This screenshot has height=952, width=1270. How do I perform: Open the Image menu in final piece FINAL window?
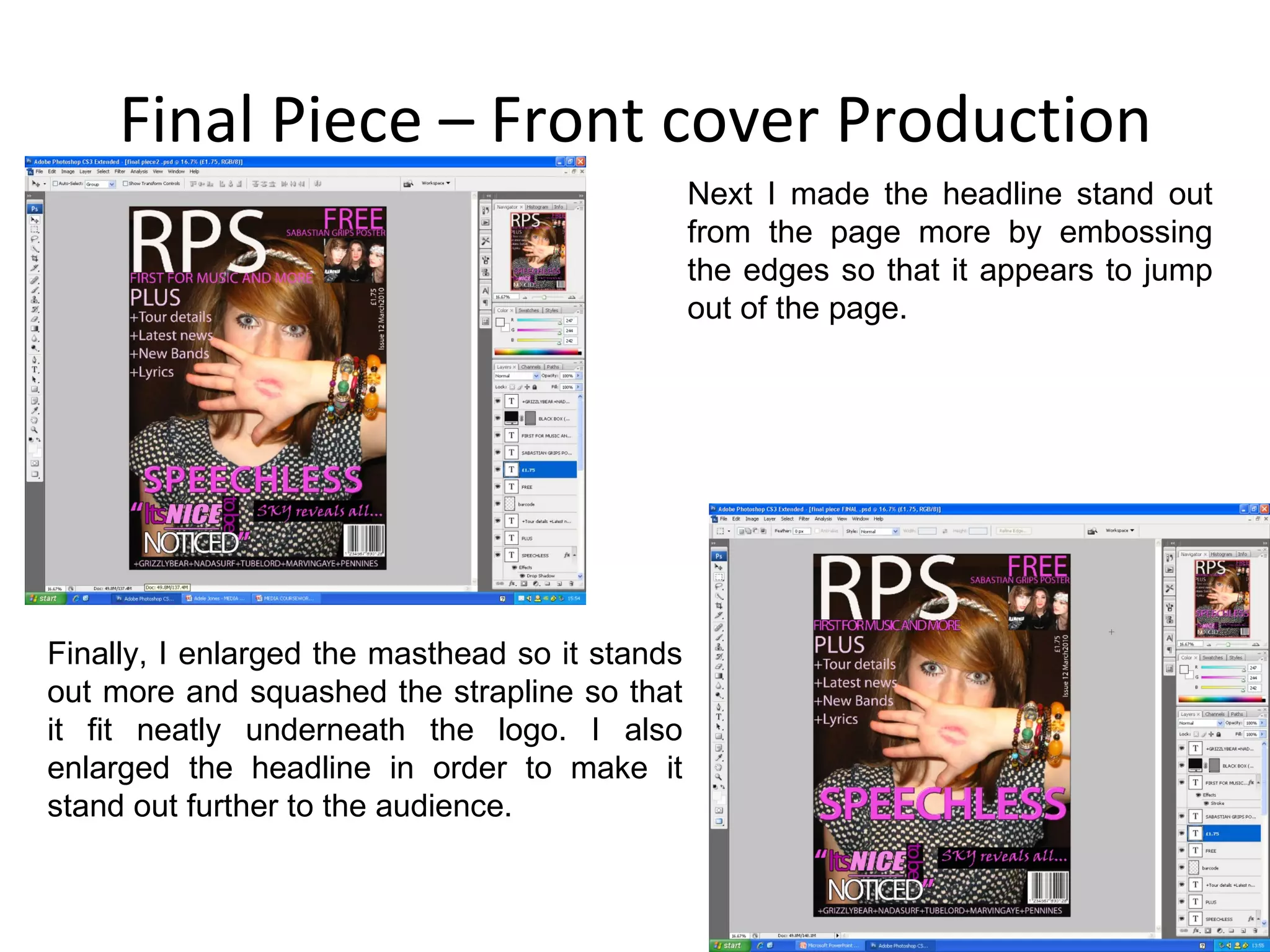click(752, 519)
